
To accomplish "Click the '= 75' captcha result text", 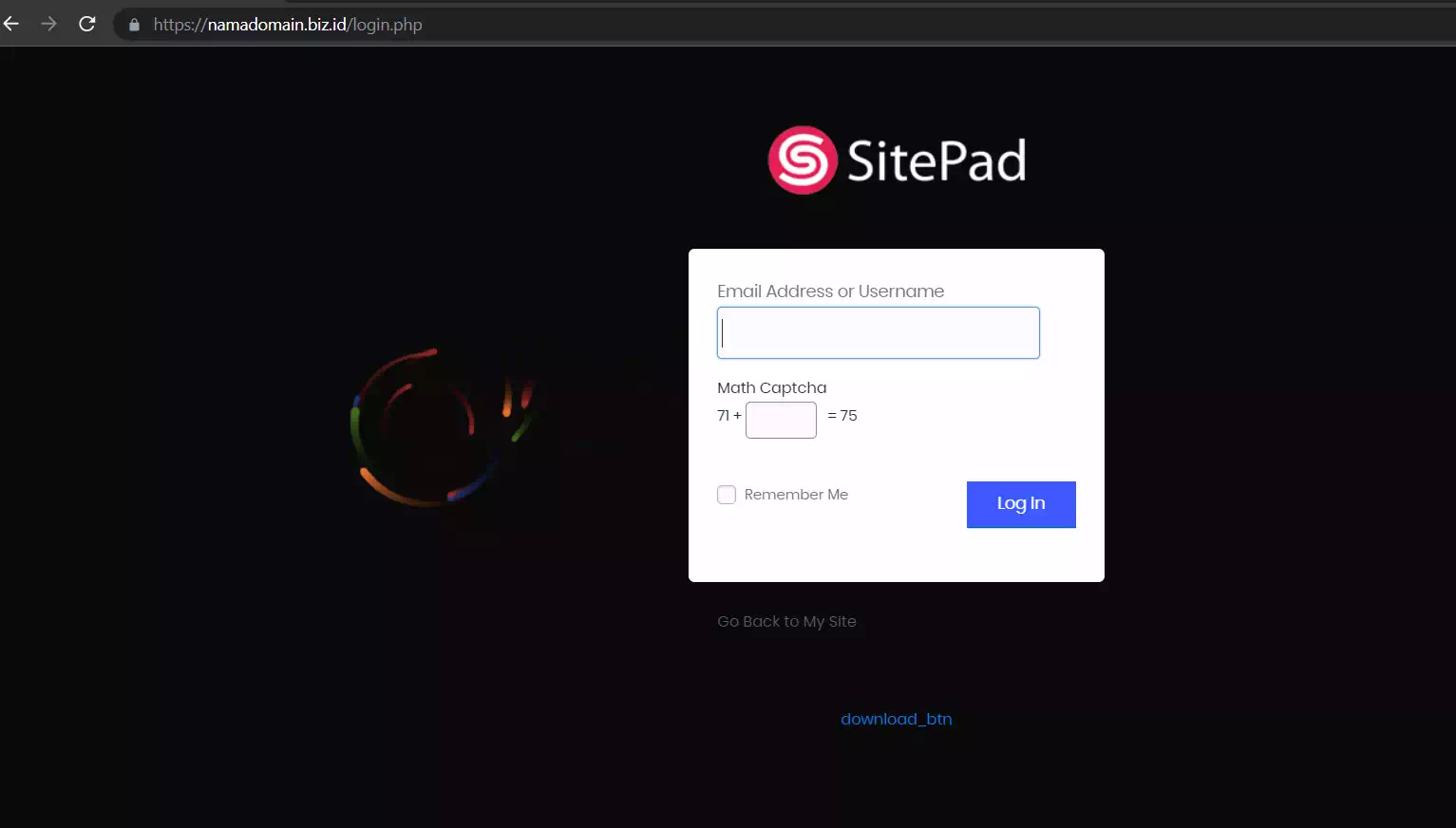I will point(842,416).
